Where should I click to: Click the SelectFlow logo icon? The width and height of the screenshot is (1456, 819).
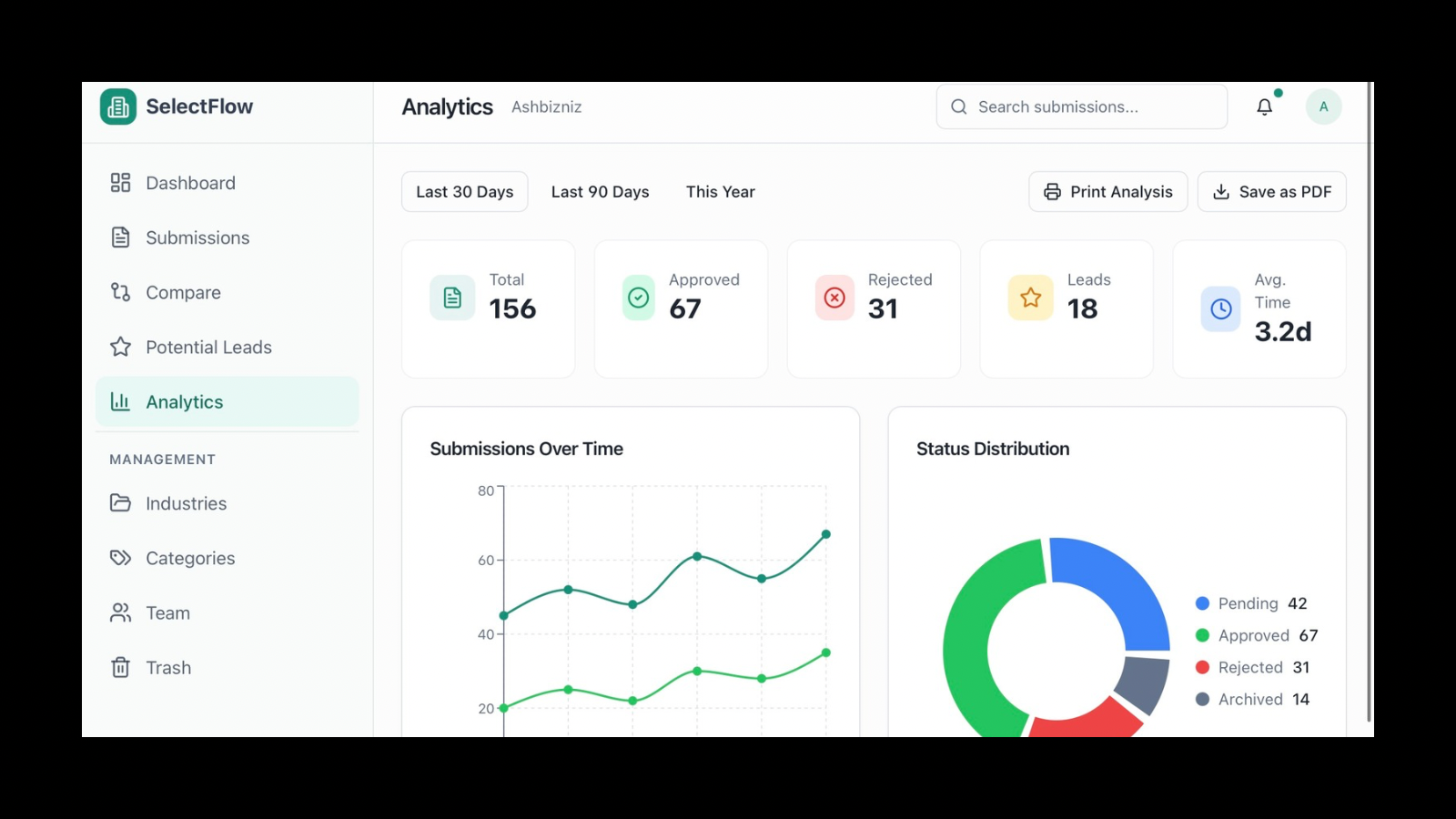click(x=117, y=106)
